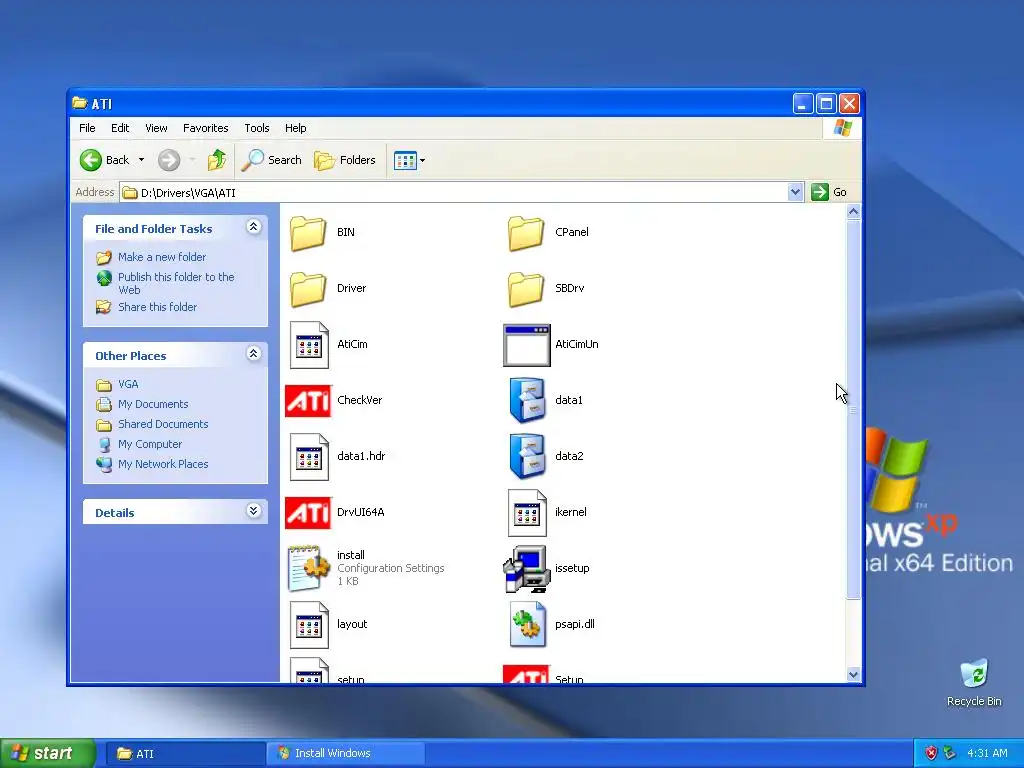Select the data1 cabinet file icon
This screenshot has height=768, width=1024.
[526, 400]
